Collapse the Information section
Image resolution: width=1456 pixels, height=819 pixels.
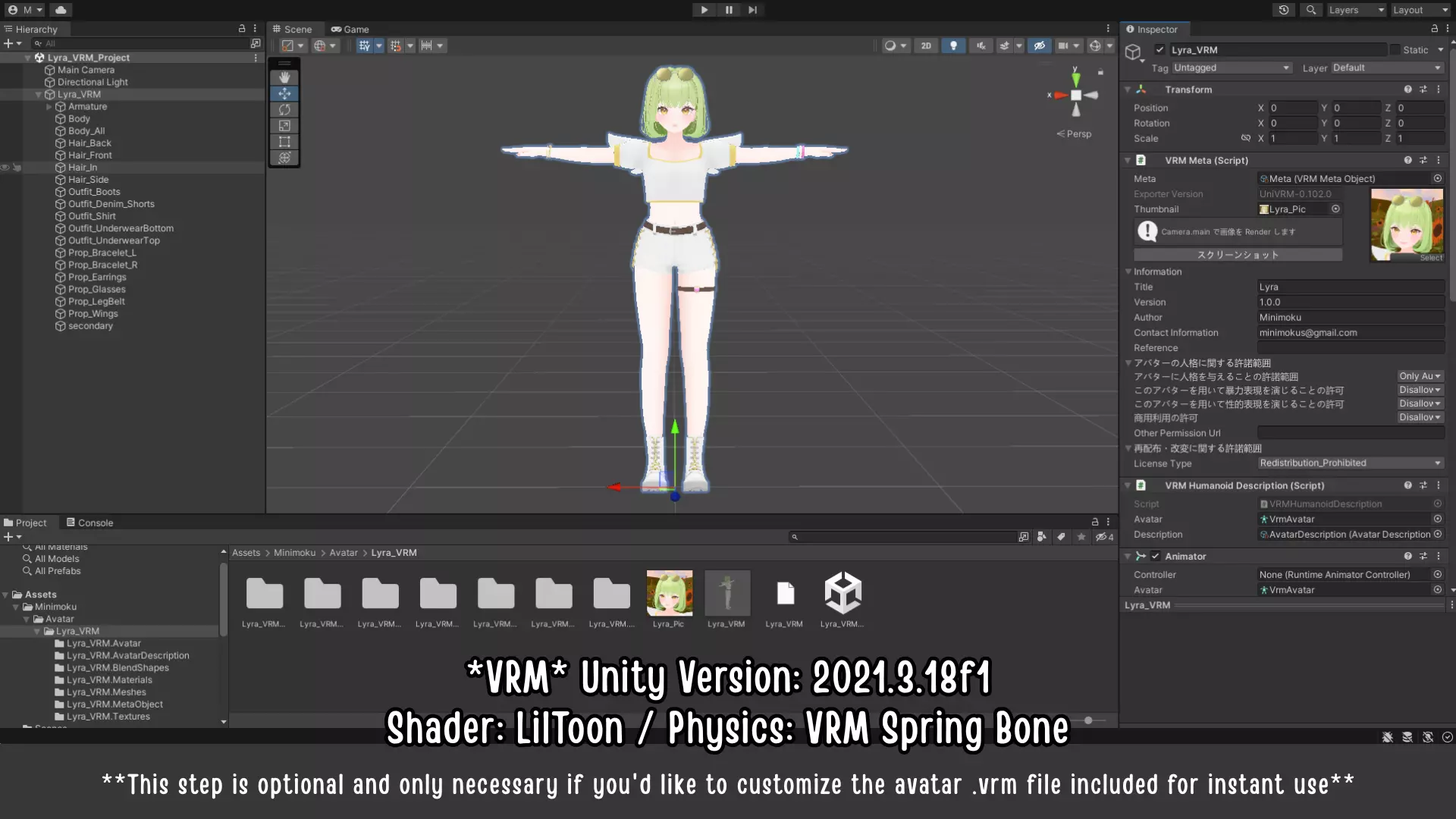click(1128, 271)
